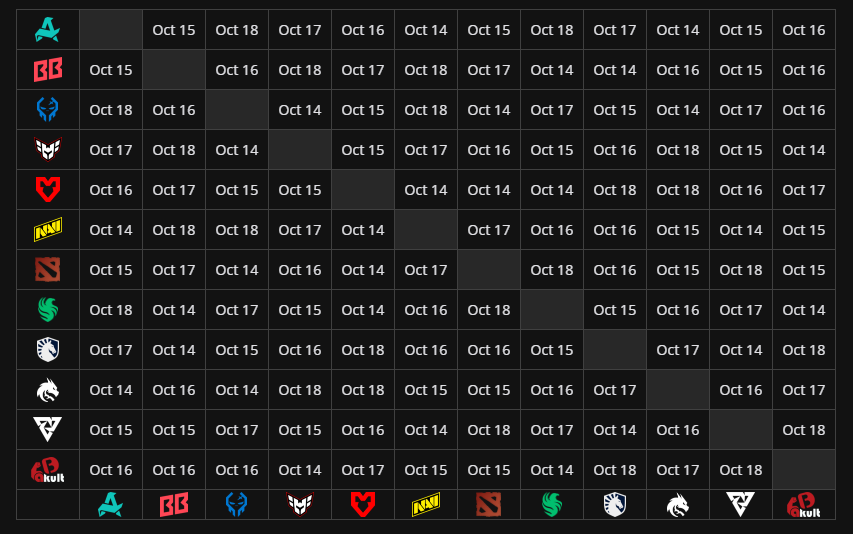Select Oct 18 in Tundra row, kult column
Viewport: 853px width, 534px height.
pyautogui.click(x=803, y=430)
